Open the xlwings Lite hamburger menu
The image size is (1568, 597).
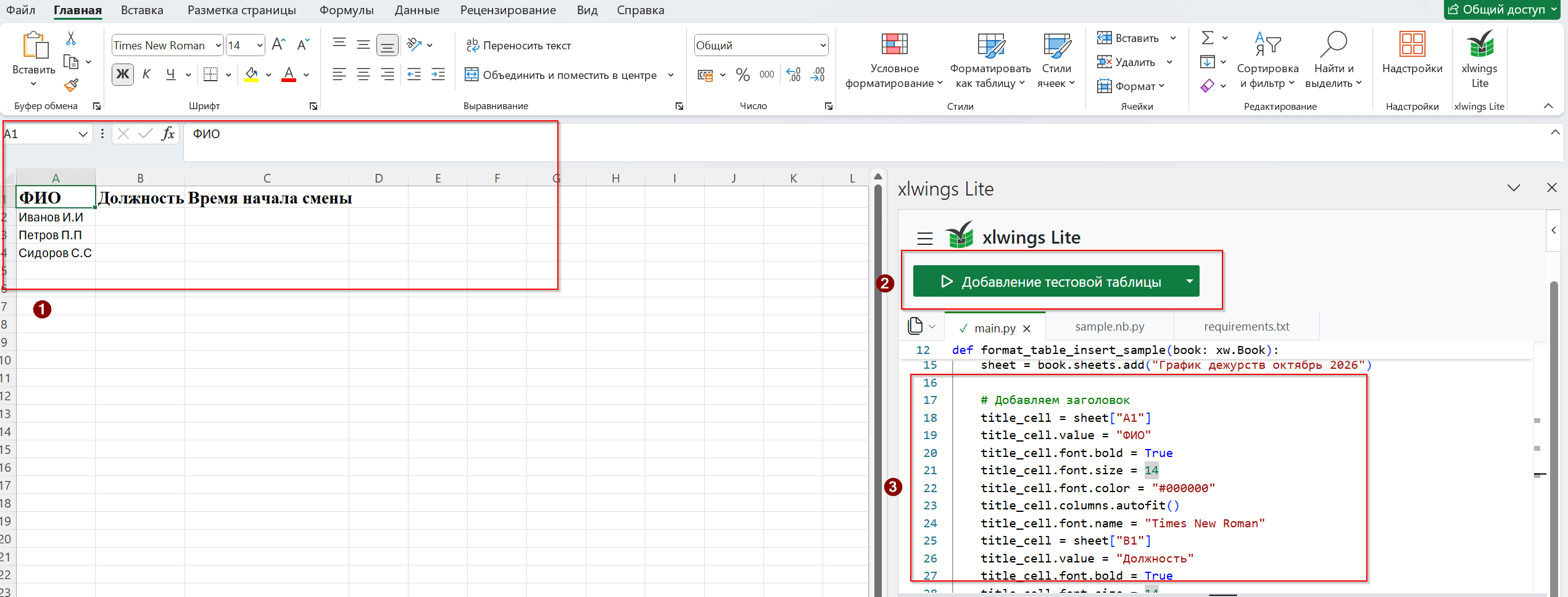click(924, 238)
